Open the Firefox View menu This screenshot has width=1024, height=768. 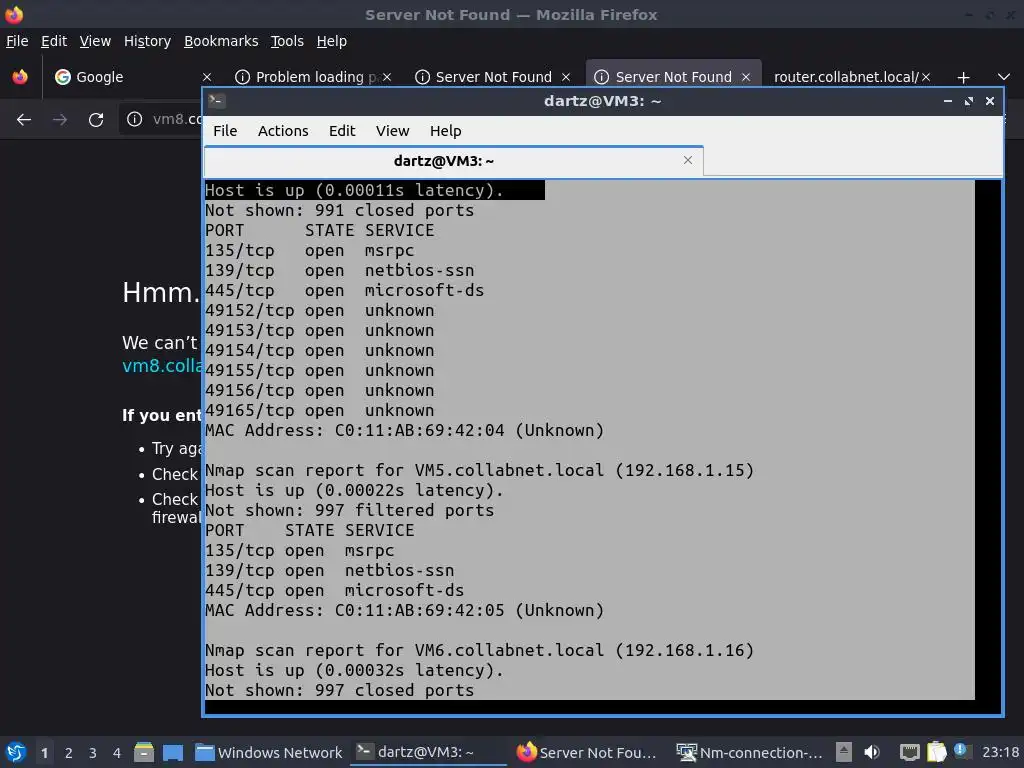95,41
